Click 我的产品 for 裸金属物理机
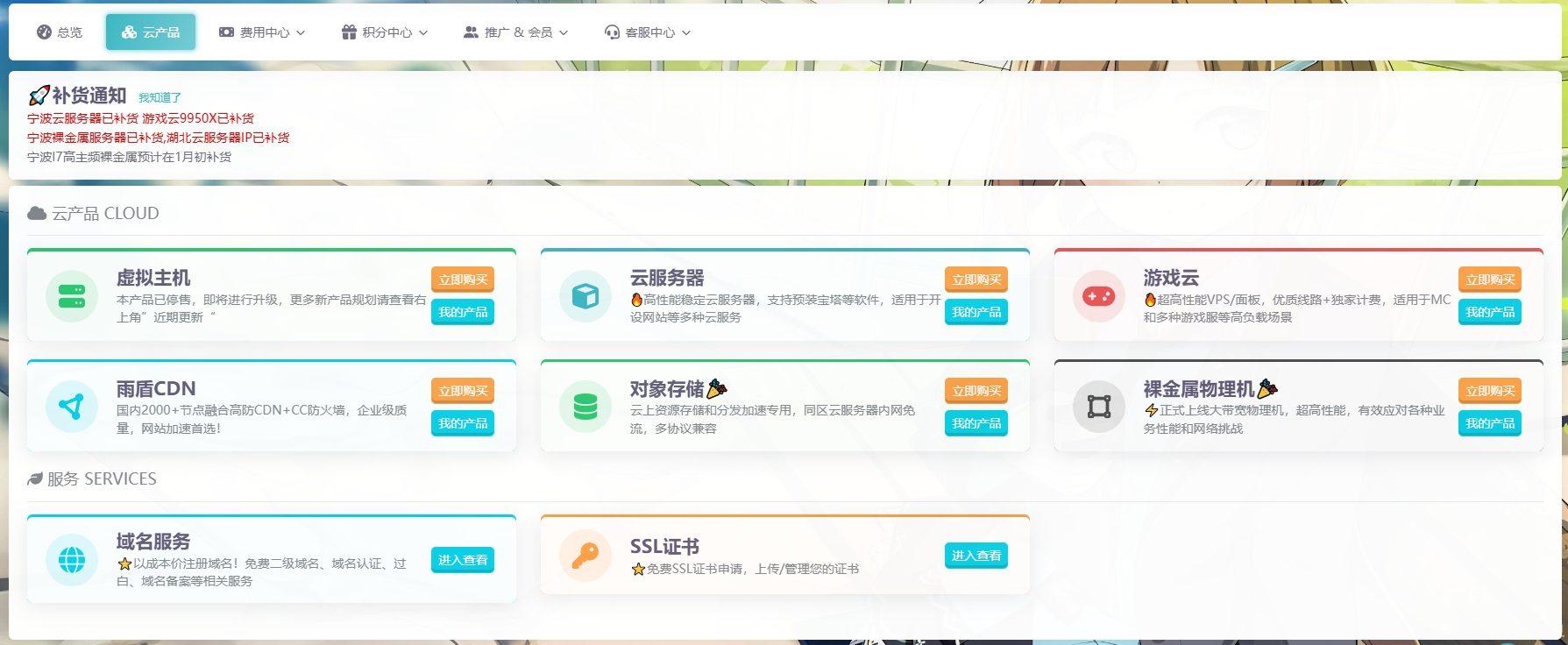1568x645 pixels. point(1490,423)
